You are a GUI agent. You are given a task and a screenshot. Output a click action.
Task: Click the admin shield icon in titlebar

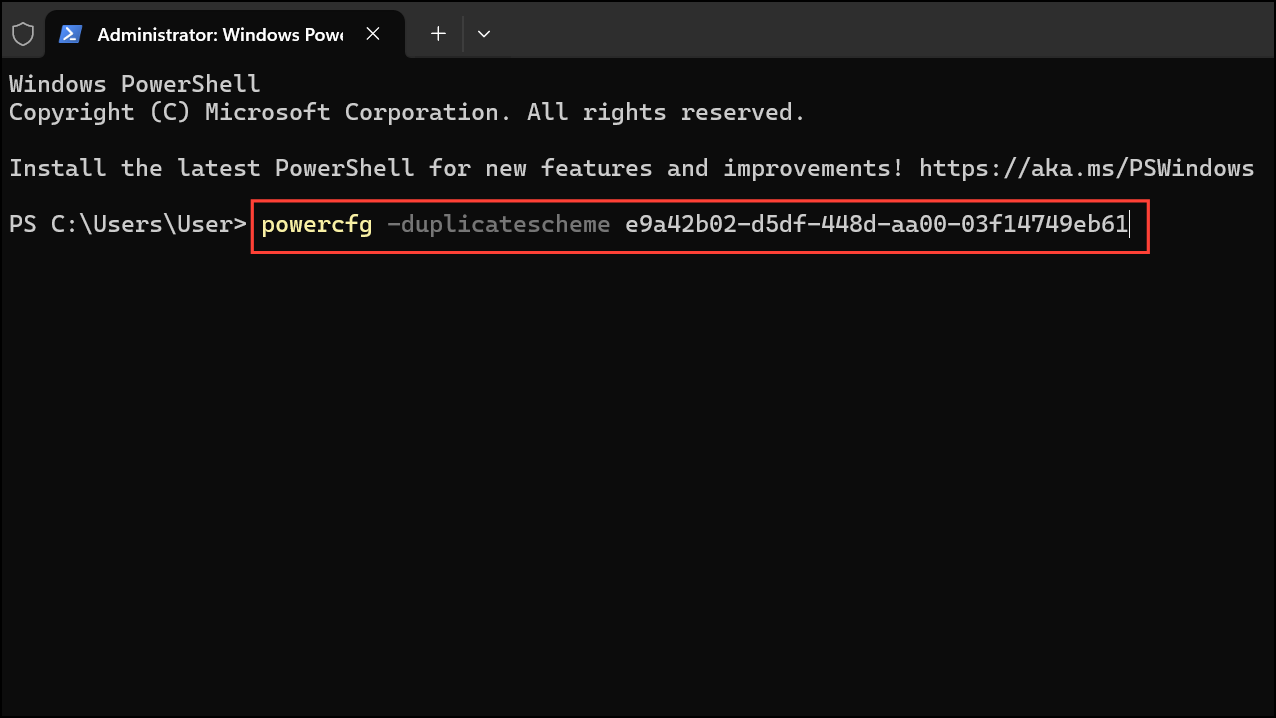[x=23, y=33]
